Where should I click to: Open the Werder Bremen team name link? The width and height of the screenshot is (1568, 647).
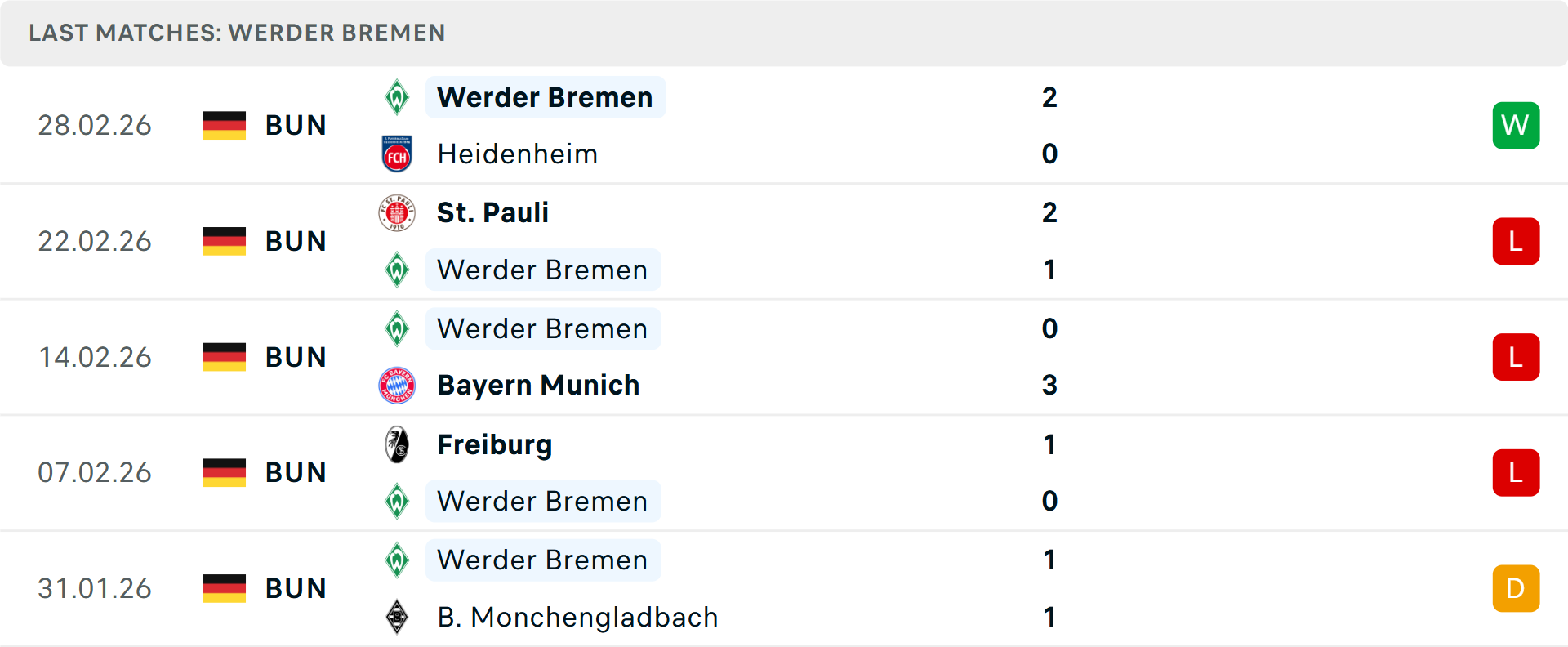[545, 96]
